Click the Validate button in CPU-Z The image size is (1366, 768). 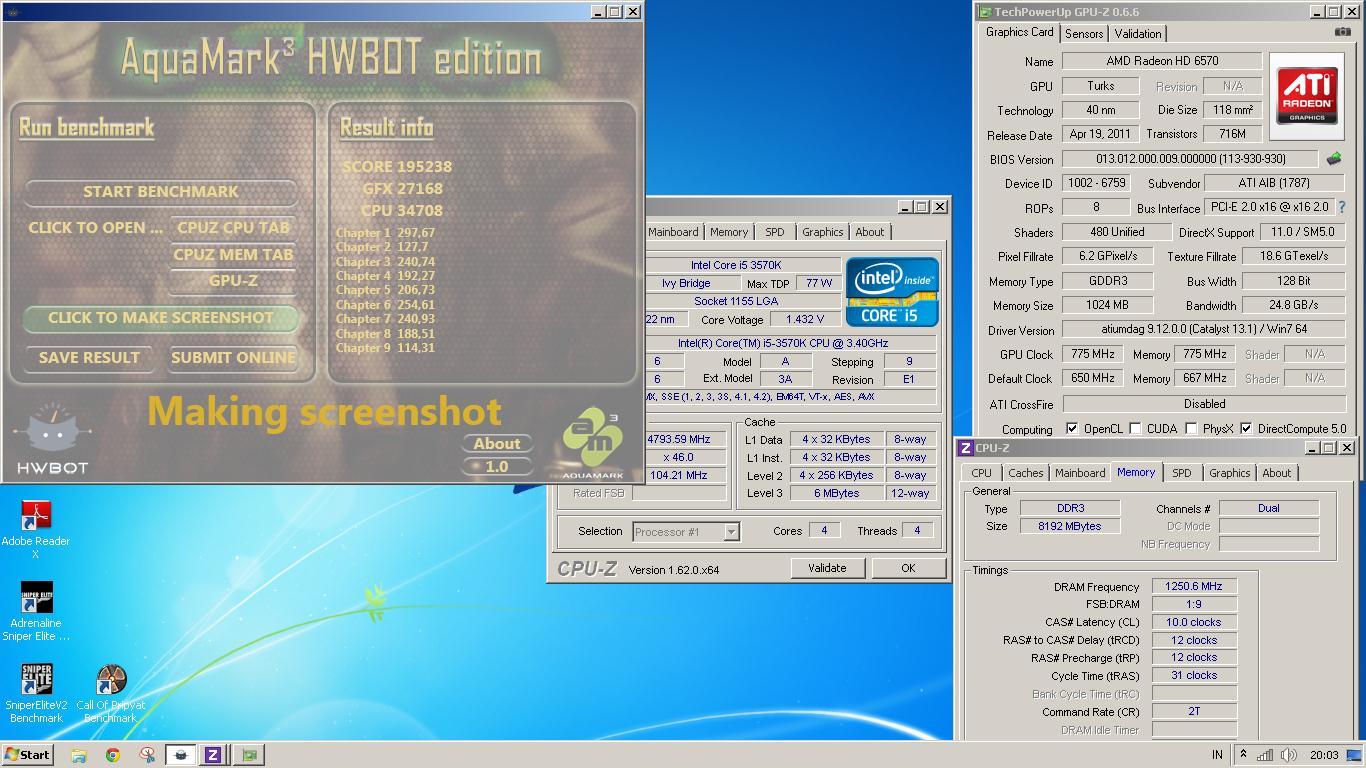point(827,568)
